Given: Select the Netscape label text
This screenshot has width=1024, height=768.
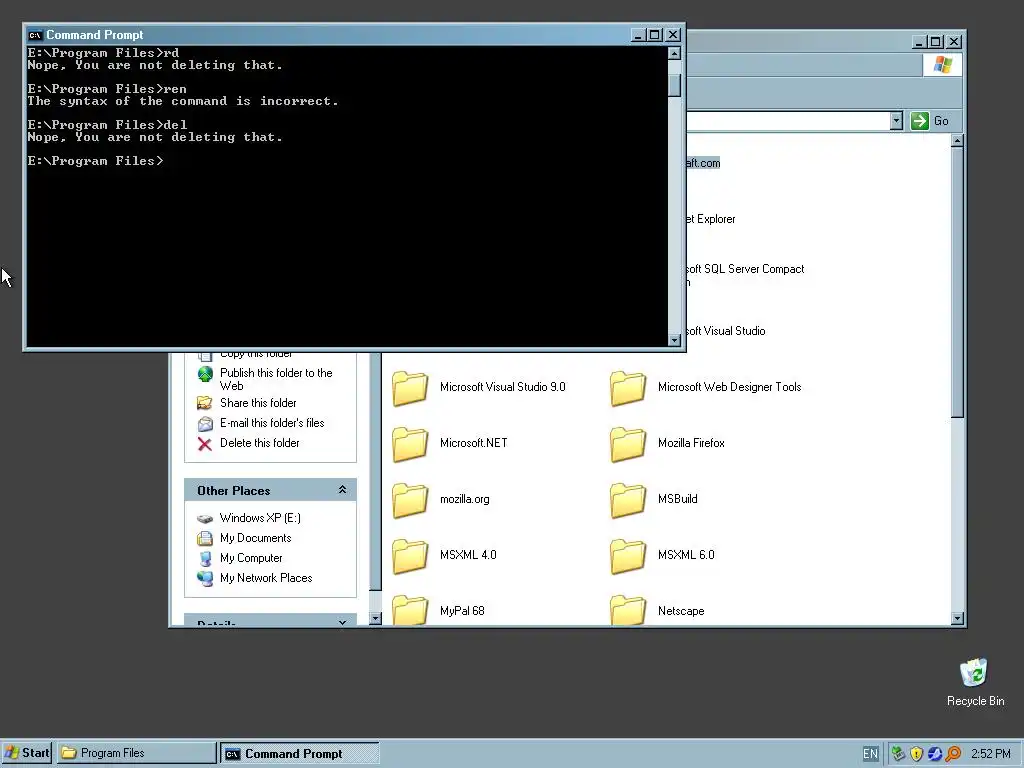Looking at the screenshot, I should (681, 611).
